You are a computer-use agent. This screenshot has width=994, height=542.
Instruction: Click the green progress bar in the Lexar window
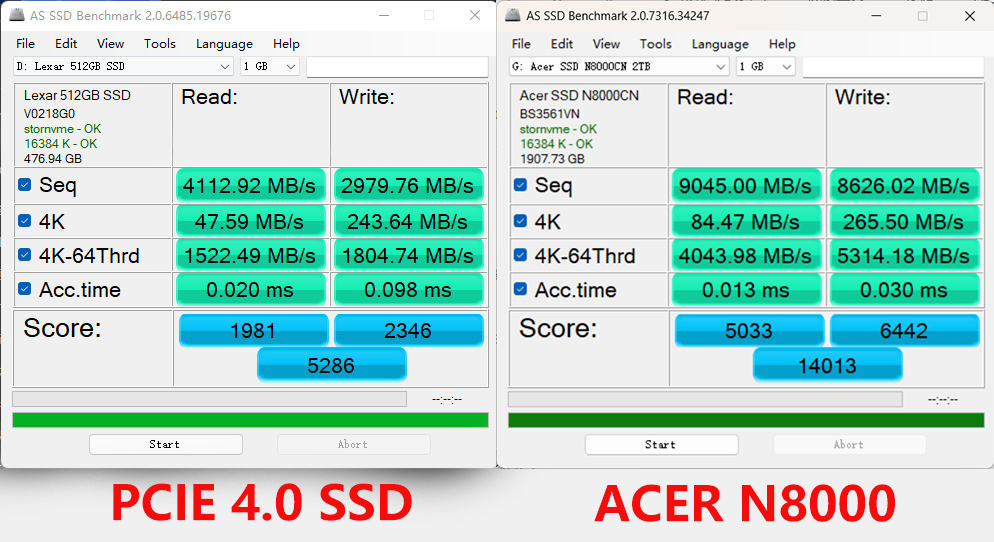pyautogui.click(x=250, y=420)
